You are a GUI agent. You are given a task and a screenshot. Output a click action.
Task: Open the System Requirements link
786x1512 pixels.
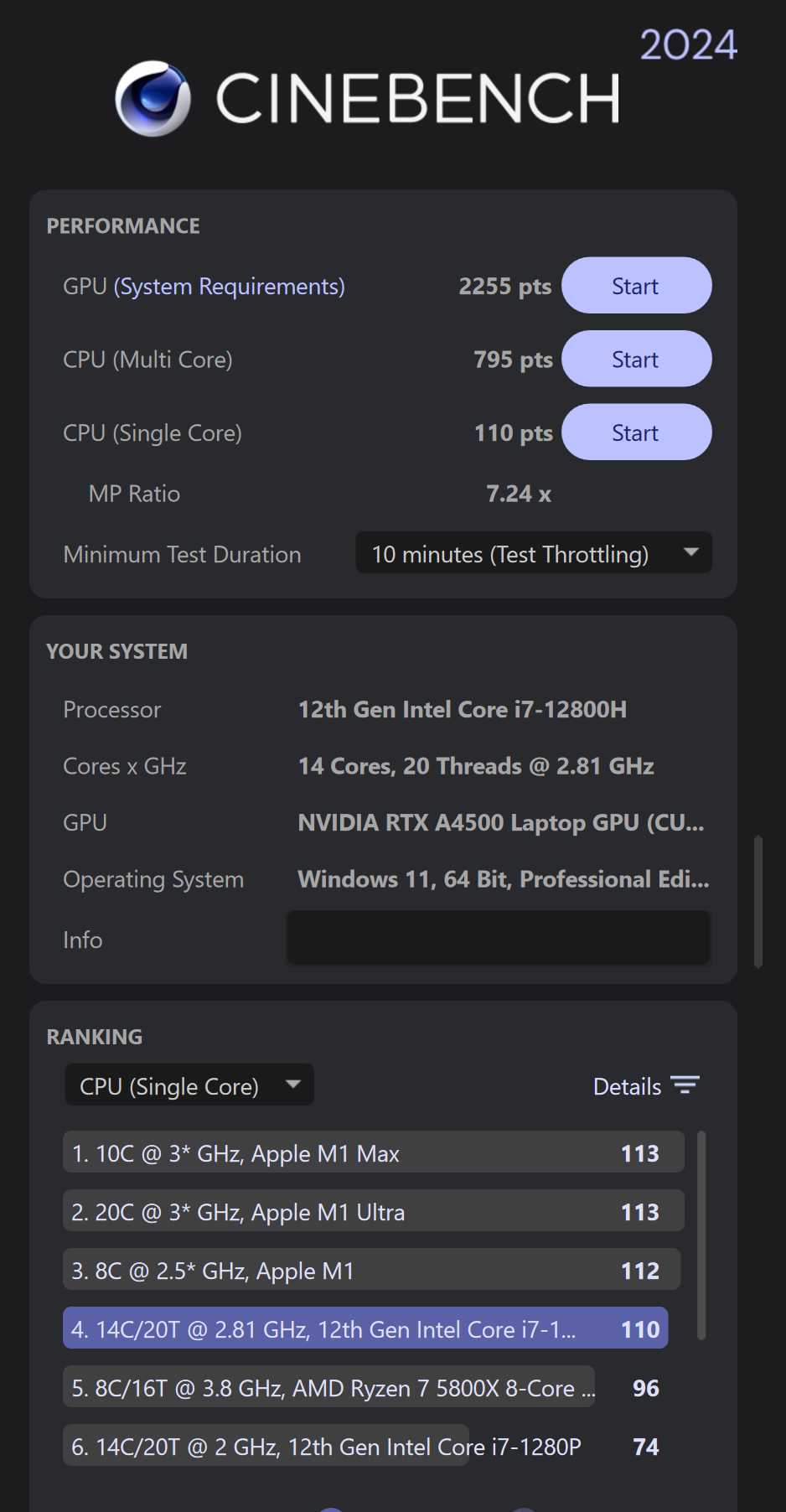point(230,287)
